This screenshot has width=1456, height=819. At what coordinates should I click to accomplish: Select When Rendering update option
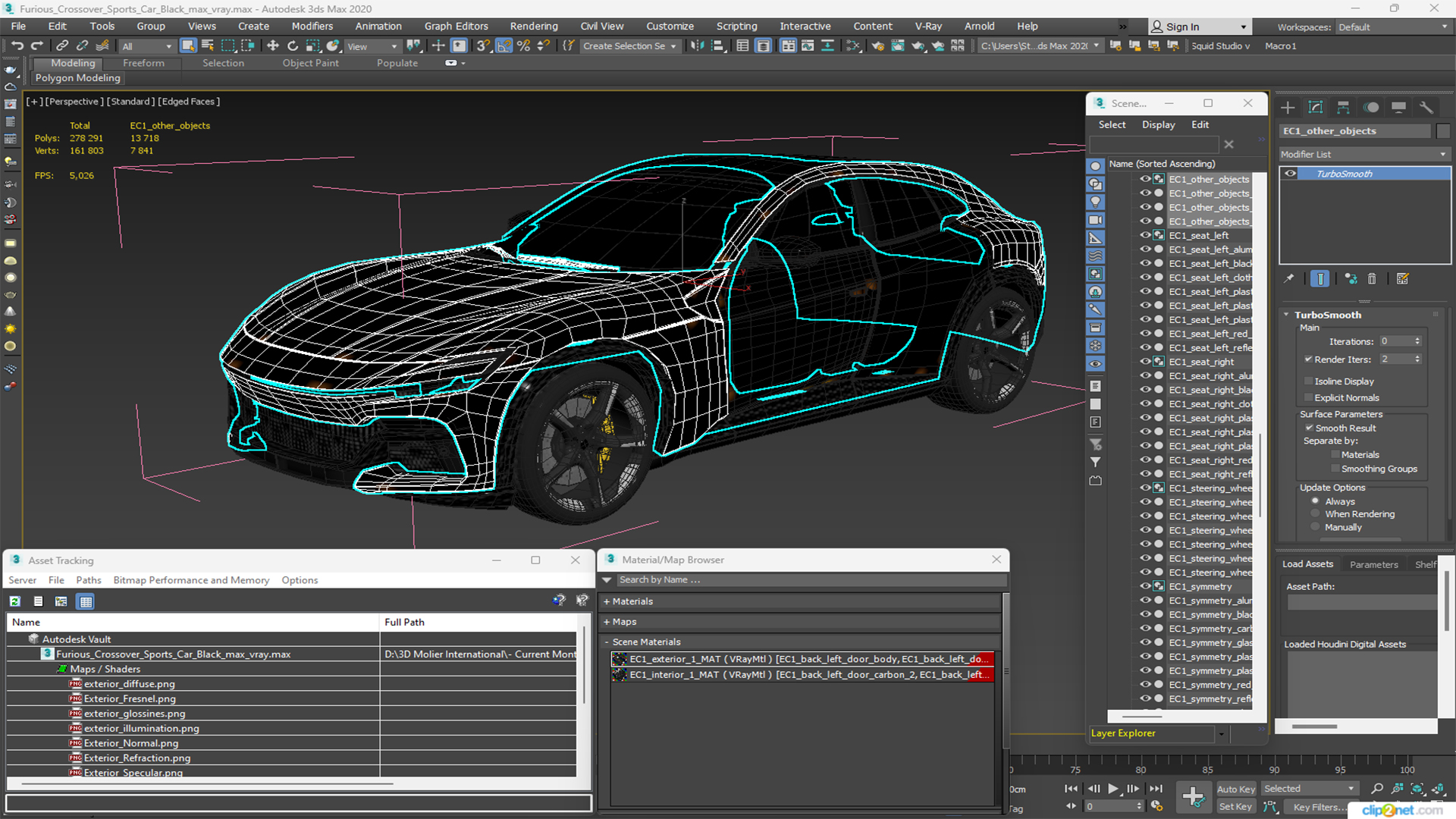(1316, 514)
